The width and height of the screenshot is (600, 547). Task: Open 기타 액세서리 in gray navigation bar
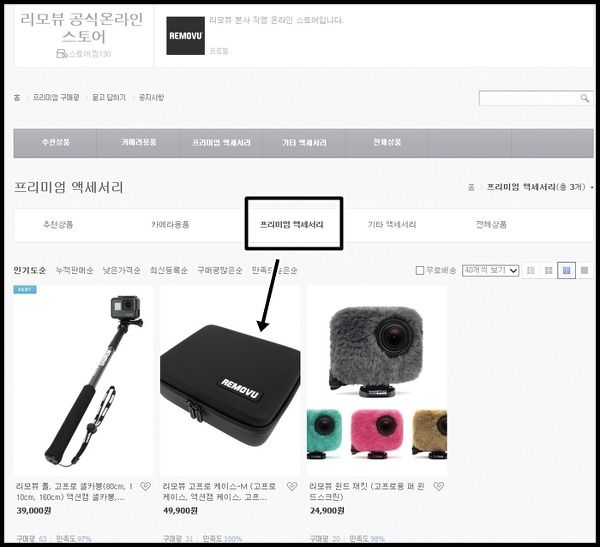304,143
